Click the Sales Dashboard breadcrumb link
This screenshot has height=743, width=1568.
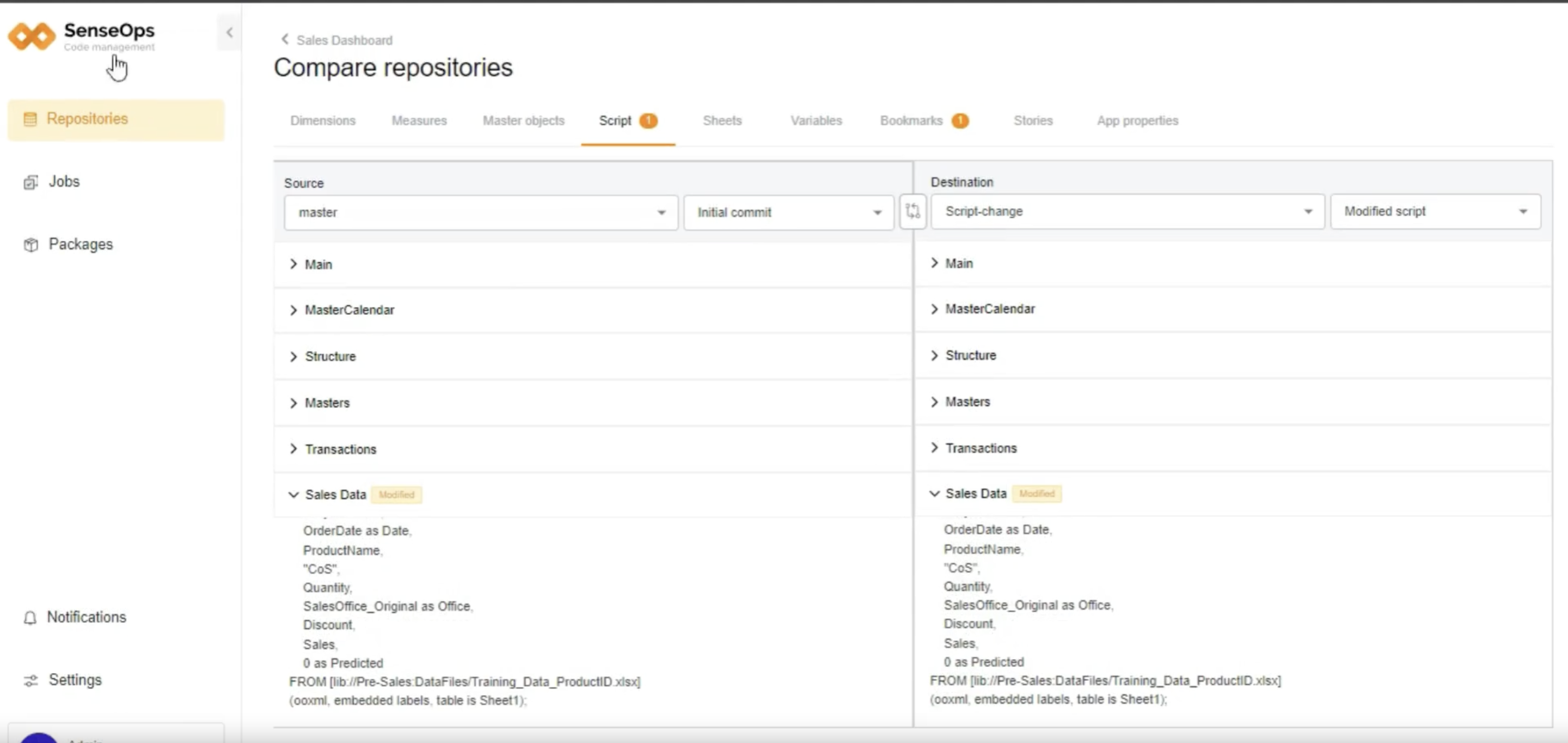pos(344,40)
